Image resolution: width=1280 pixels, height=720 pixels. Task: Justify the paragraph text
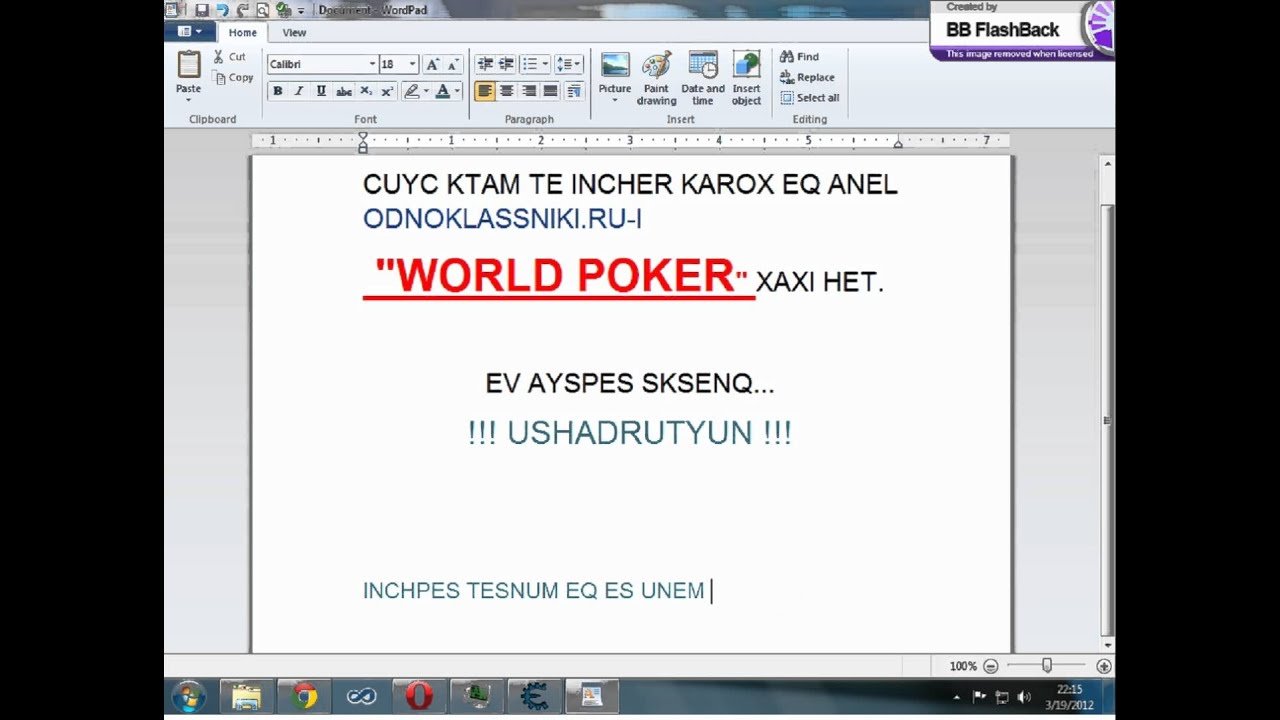tap(550, 91)
